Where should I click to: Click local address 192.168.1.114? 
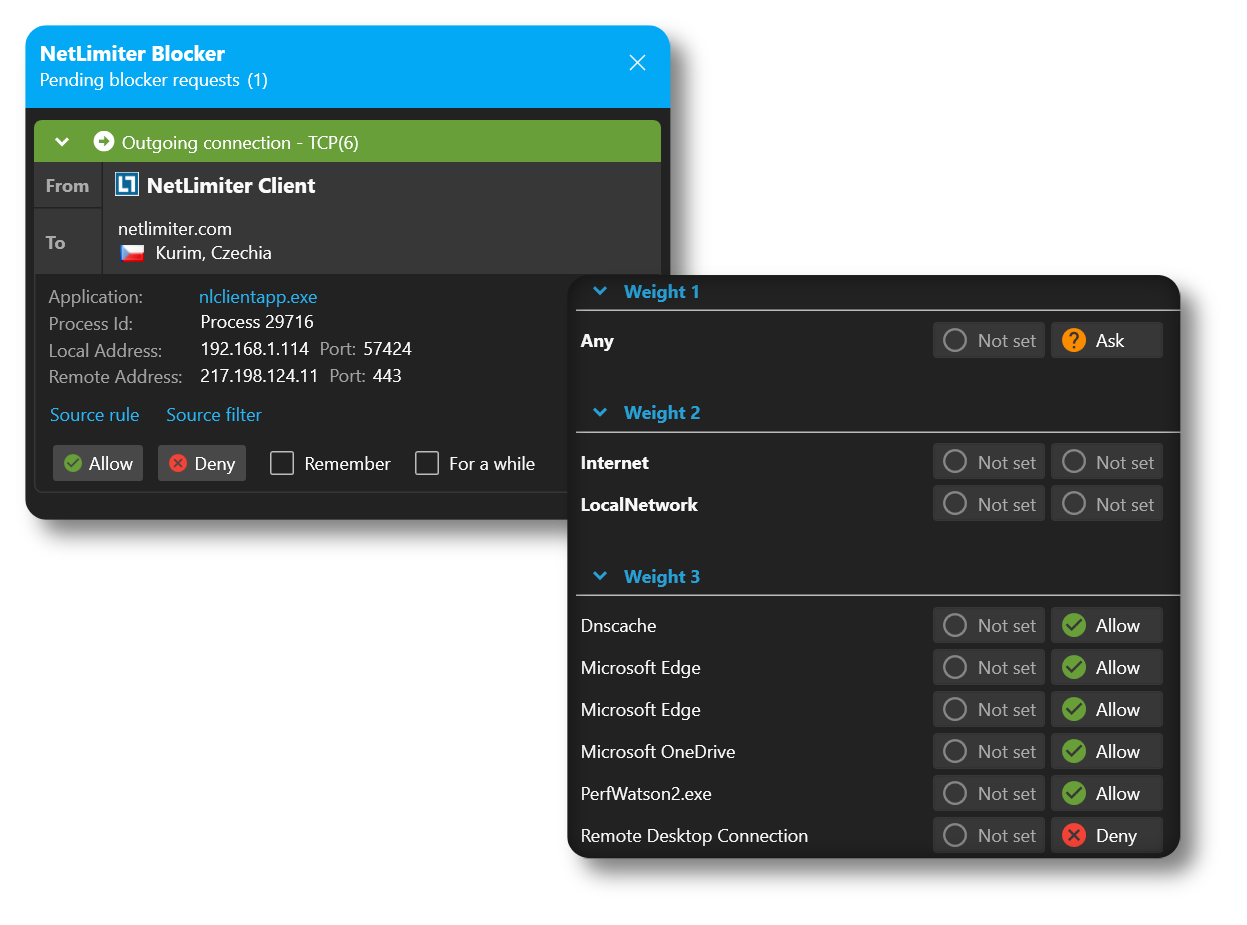pyautogui.click(x=255, y=350)
